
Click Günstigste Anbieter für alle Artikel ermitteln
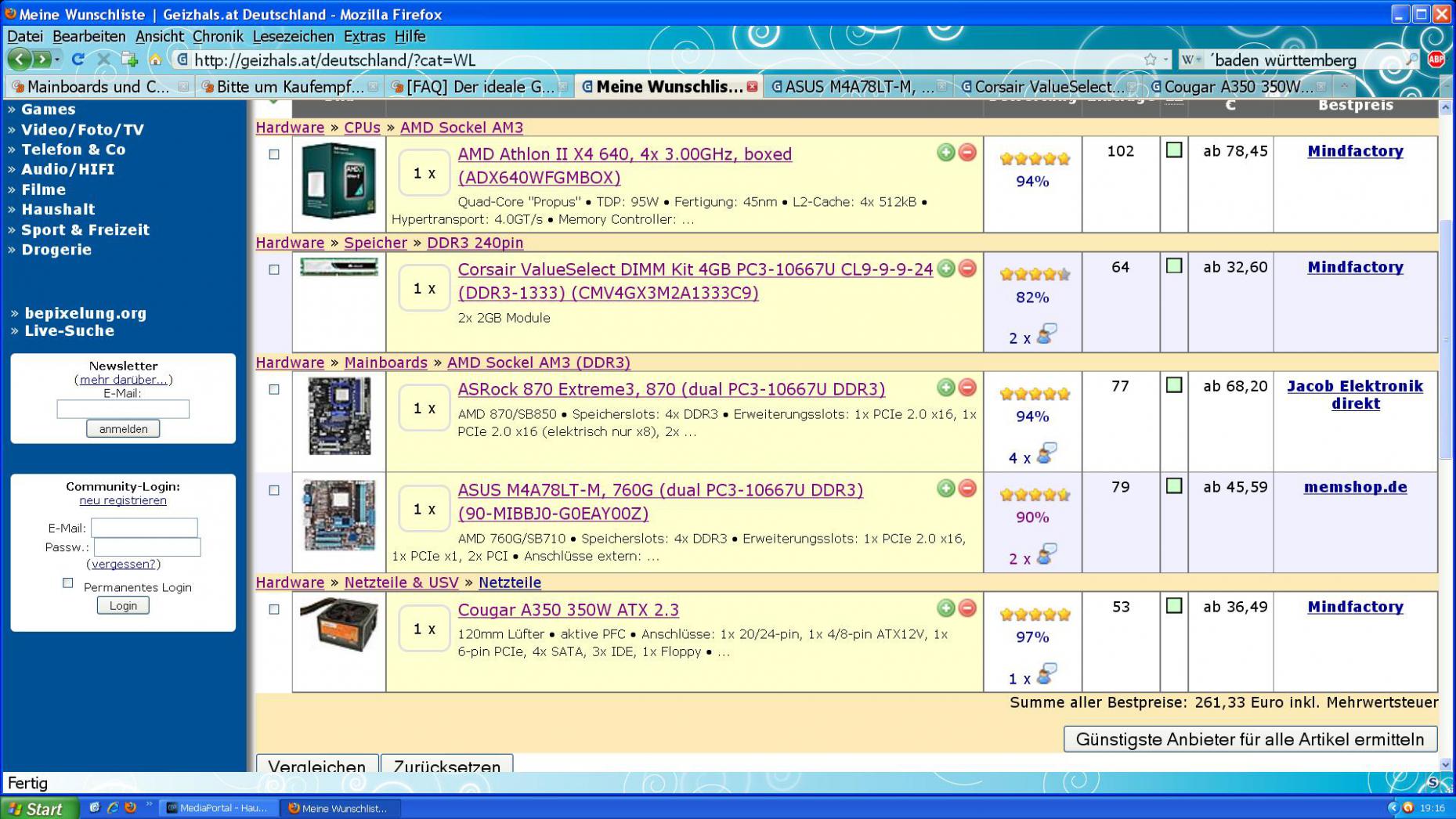pos(1250,739)
